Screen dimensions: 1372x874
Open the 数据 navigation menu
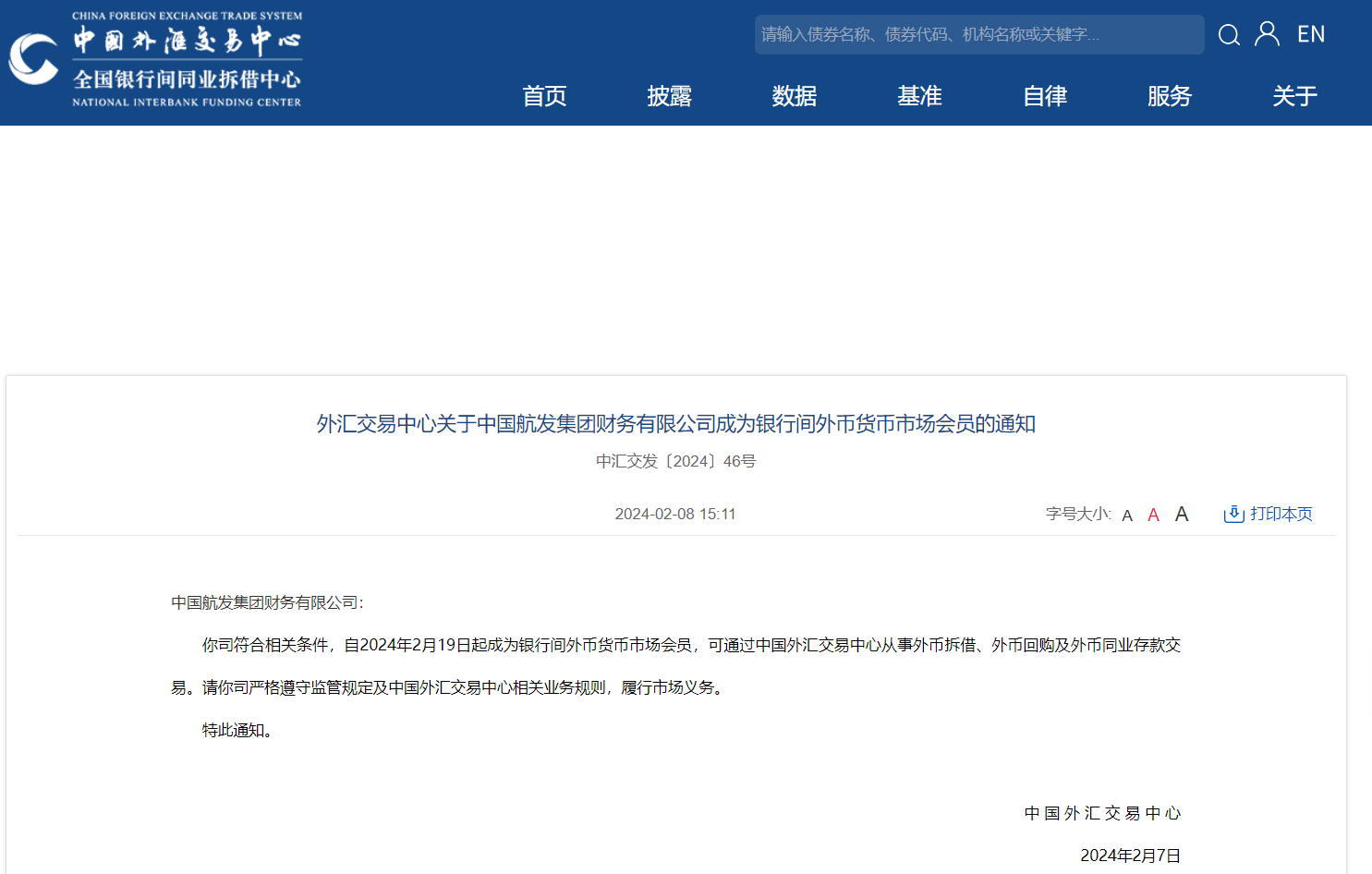pyautogui.click(x=795, y=96)
